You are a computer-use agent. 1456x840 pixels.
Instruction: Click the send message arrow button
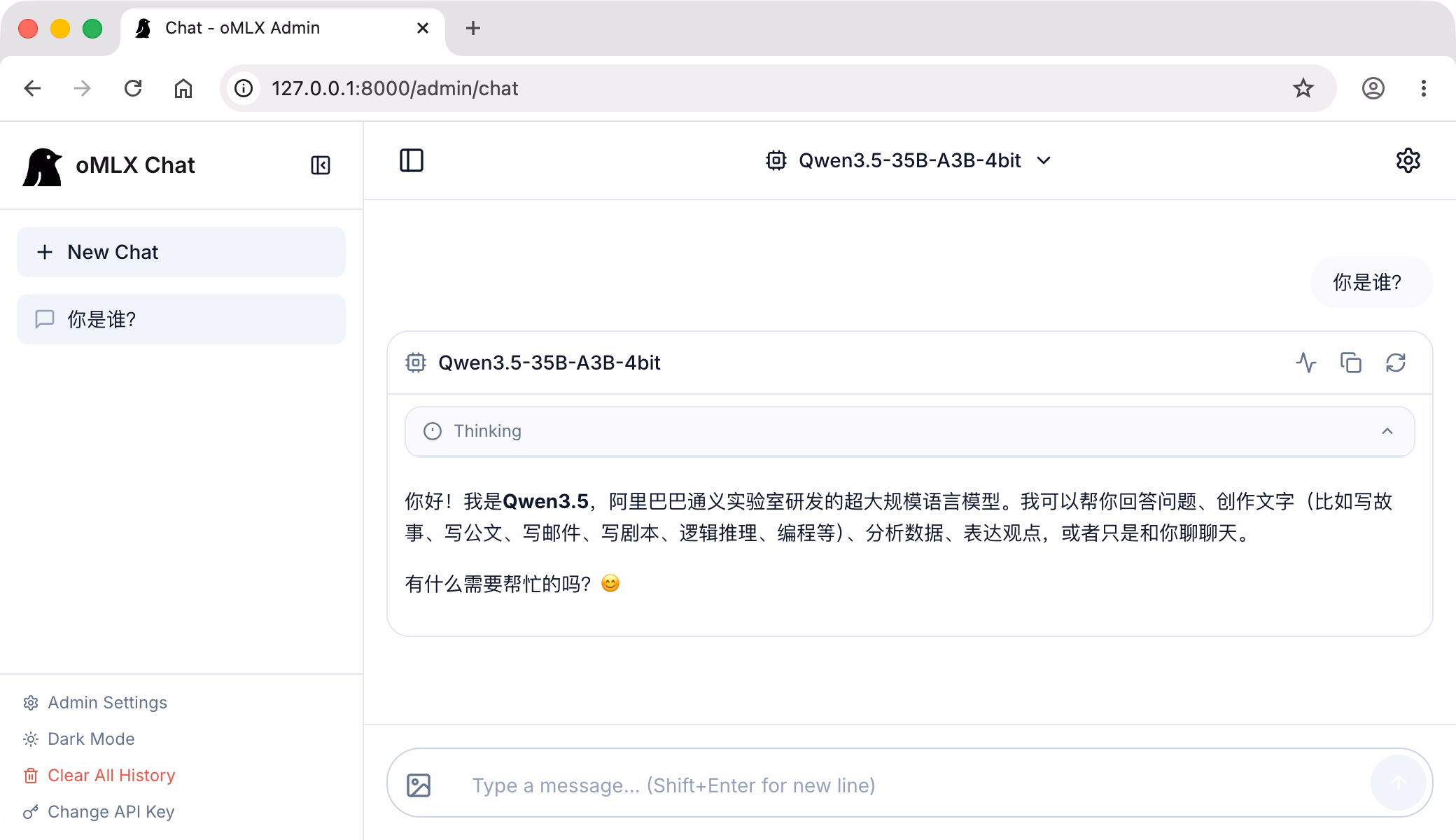(1398, 783)
